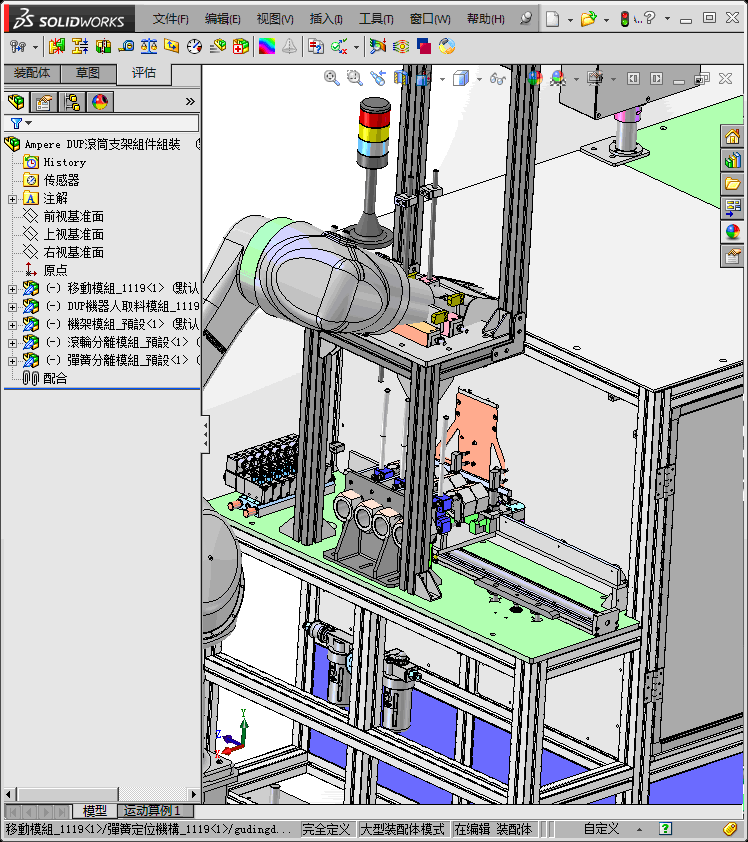Click the Apply Scene icon
Viewport: 748px width, 842px height.
[558, 78]
